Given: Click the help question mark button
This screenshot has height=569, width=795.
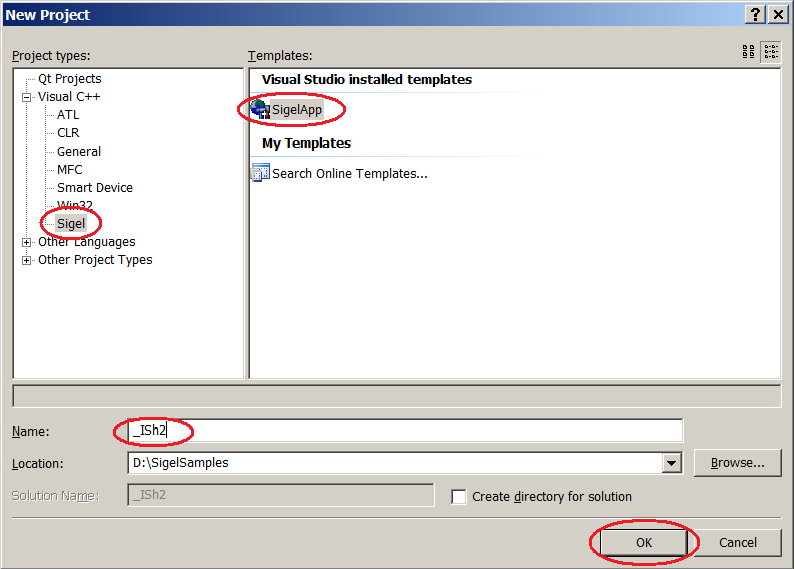Looking at the screenshot, I should click(x=755, y=14).
